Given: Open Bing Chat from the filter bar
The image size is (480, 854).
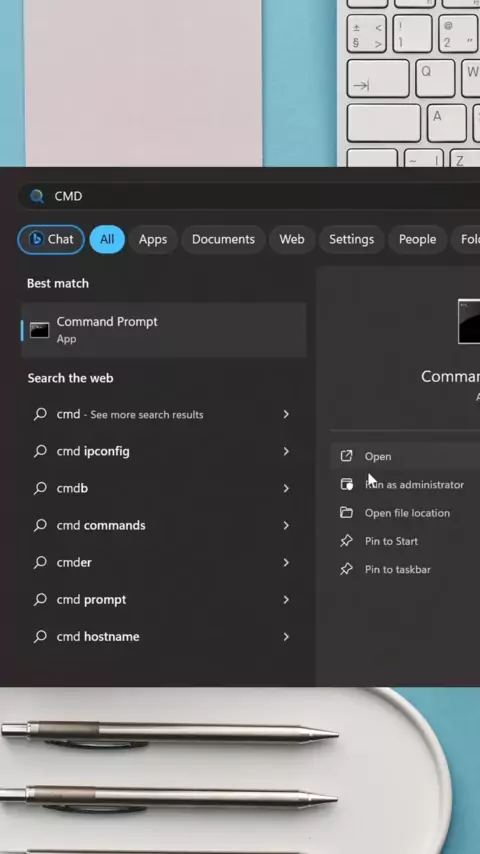Looking at the screenshot, I should pyautogui.click(x=51, y=239).
